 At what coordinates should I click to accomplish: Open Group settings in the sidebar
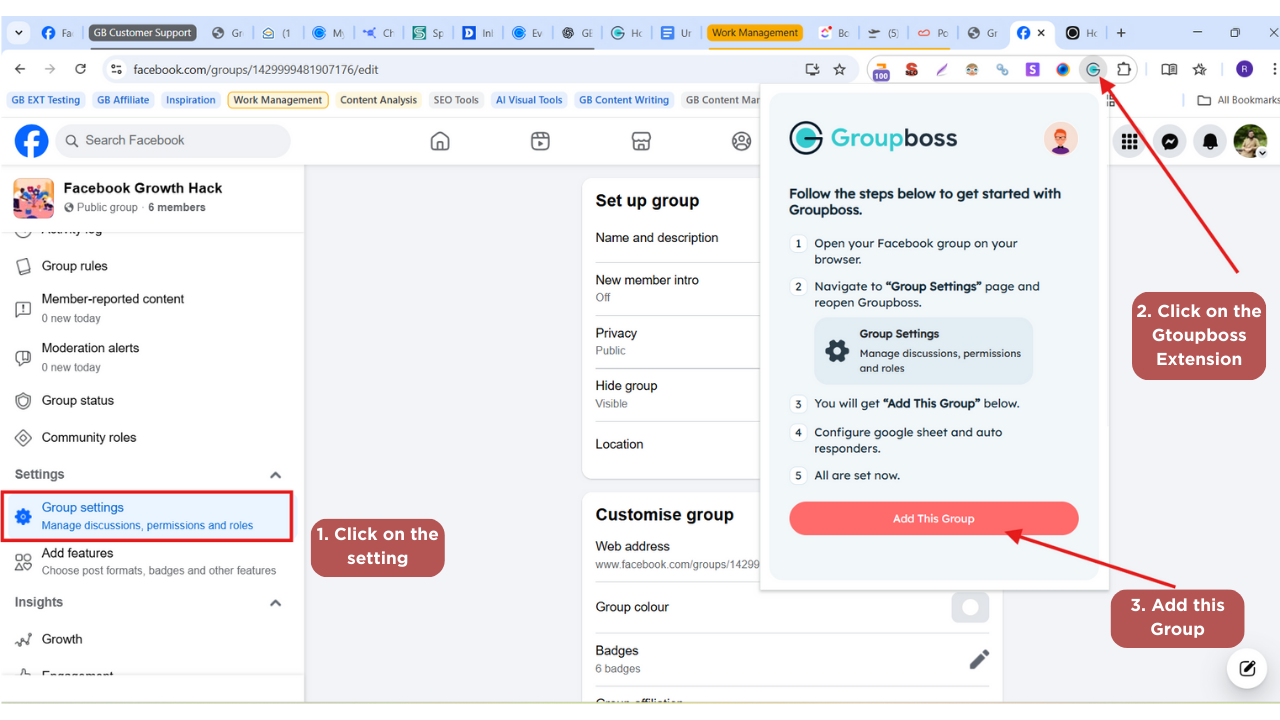tap(147, 516)
